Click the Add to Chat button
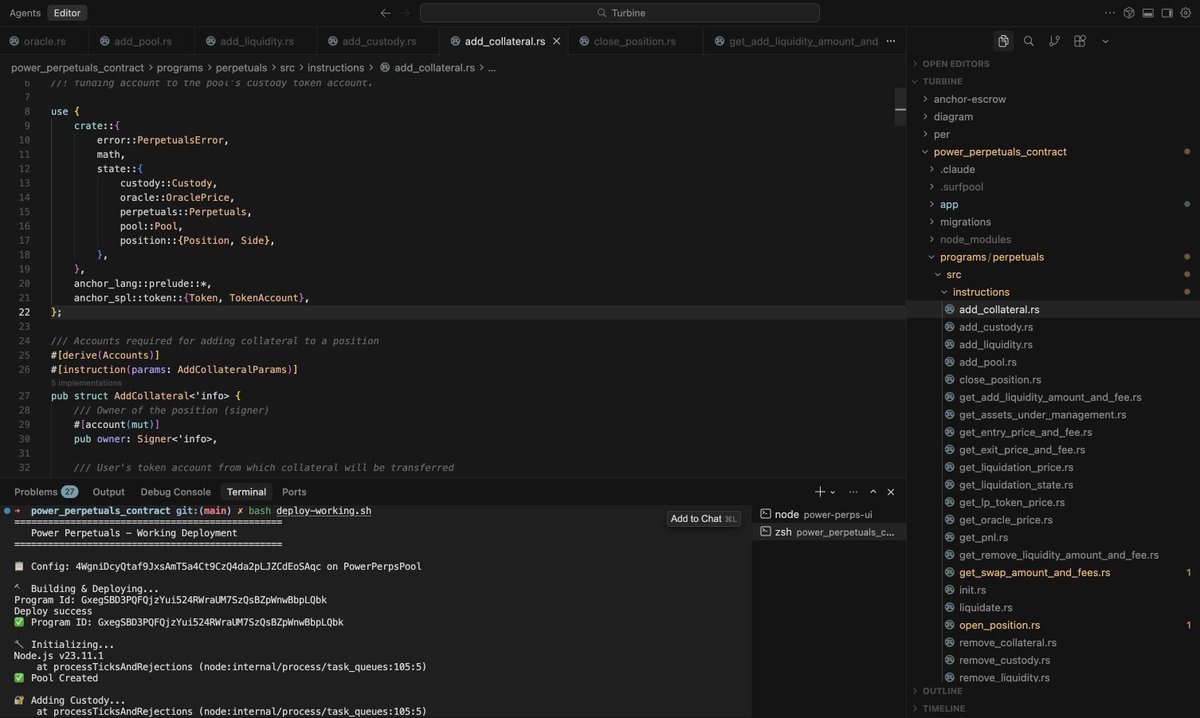Image resolution: width=1200 pixels, height=718 pixels. coord(704,519)
